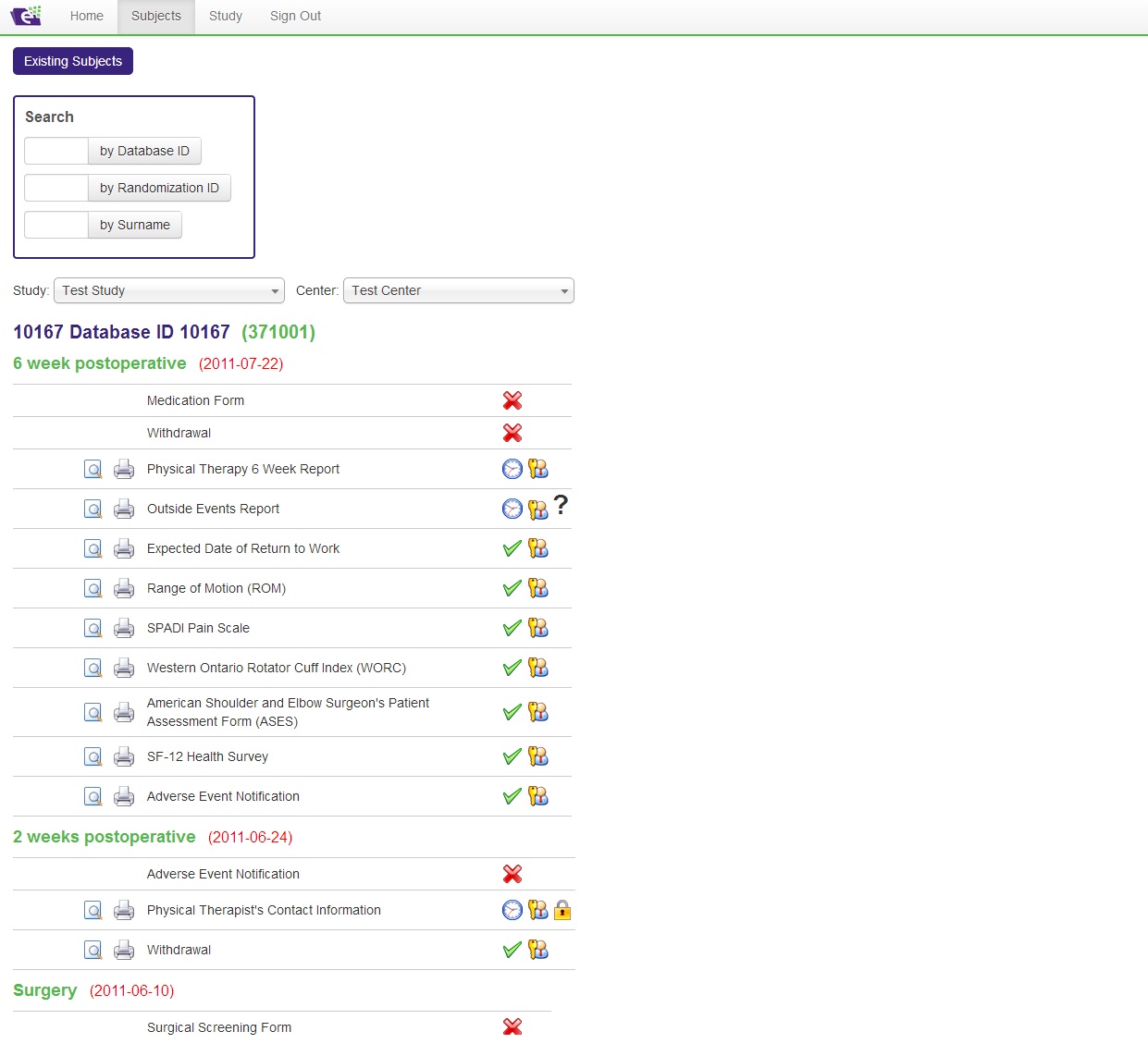
Task: Click the Existing Subjects button
Action: [73, 62]
